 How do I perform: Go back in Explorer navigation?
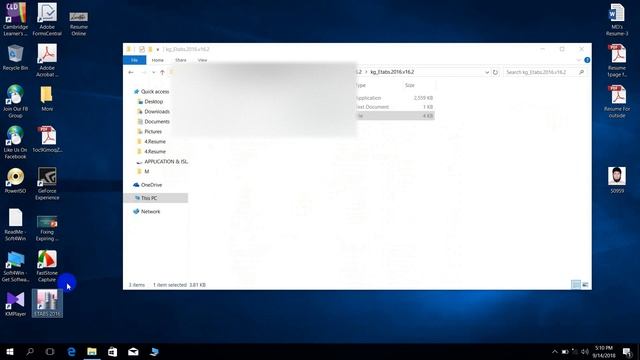pos(131,72)
